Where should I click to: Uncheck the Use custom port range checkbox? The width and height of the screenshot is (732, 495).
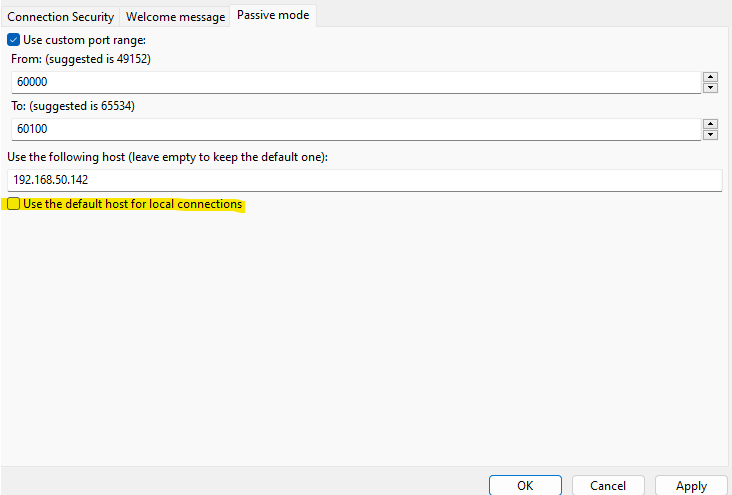tap(13, 40)
